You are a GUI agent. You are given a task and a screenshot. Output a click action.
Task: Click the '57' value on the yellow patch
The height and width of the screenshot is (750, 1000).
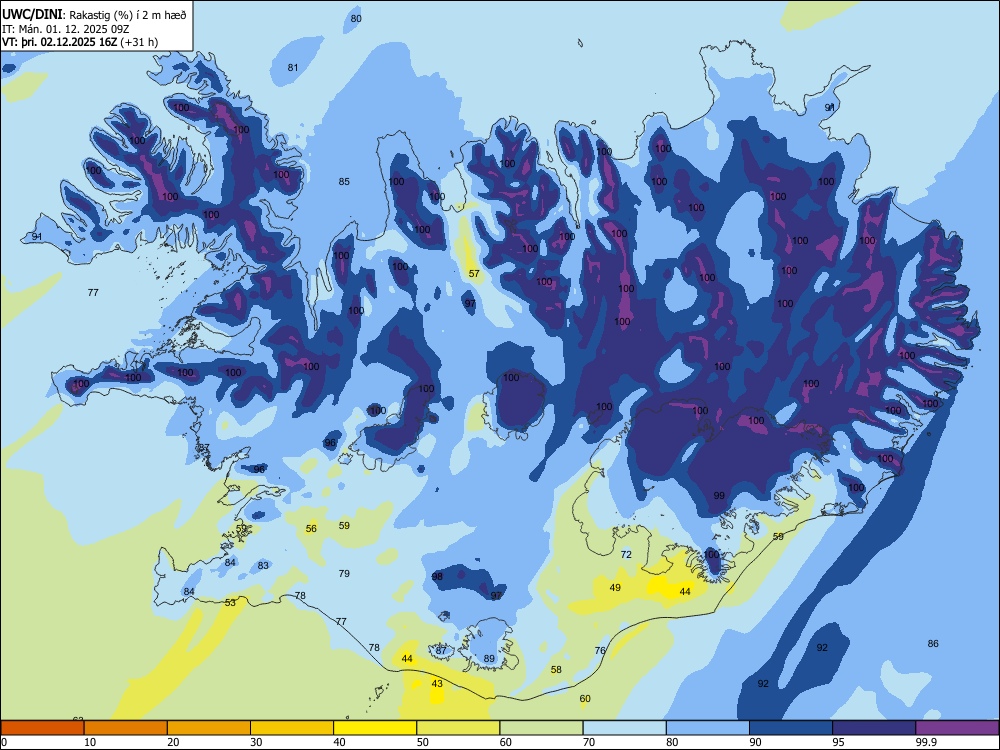[x=474, y=274]
